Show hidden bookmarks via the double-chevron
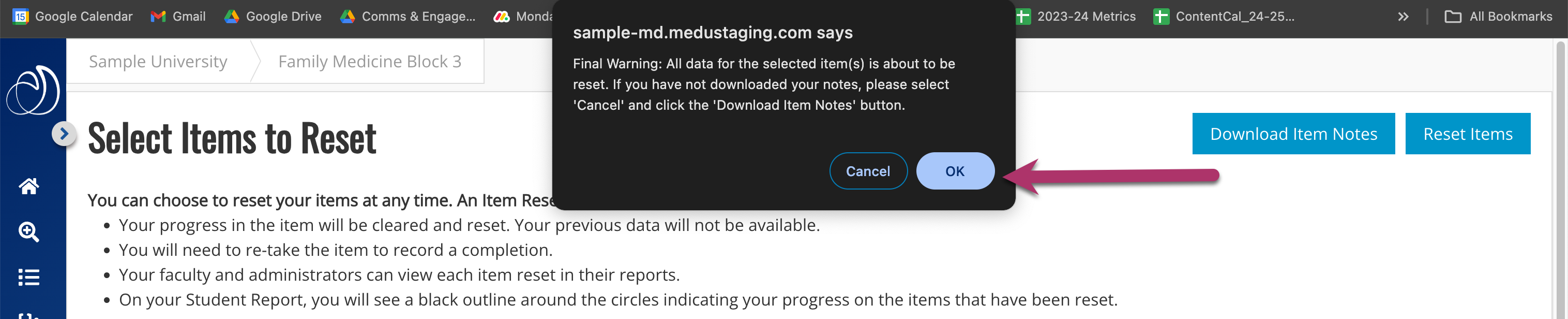 pyautogui.click(x=1404, y=17)
